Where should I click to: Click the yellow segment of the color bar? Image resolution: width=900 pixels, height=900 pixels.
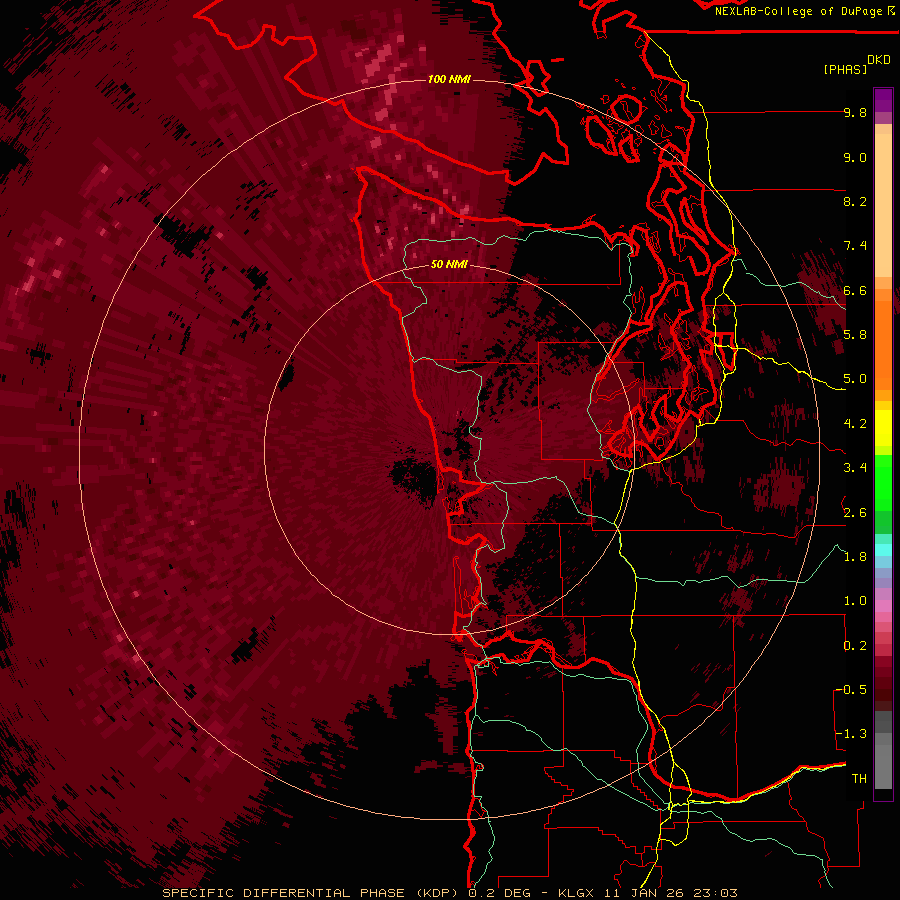883,428
